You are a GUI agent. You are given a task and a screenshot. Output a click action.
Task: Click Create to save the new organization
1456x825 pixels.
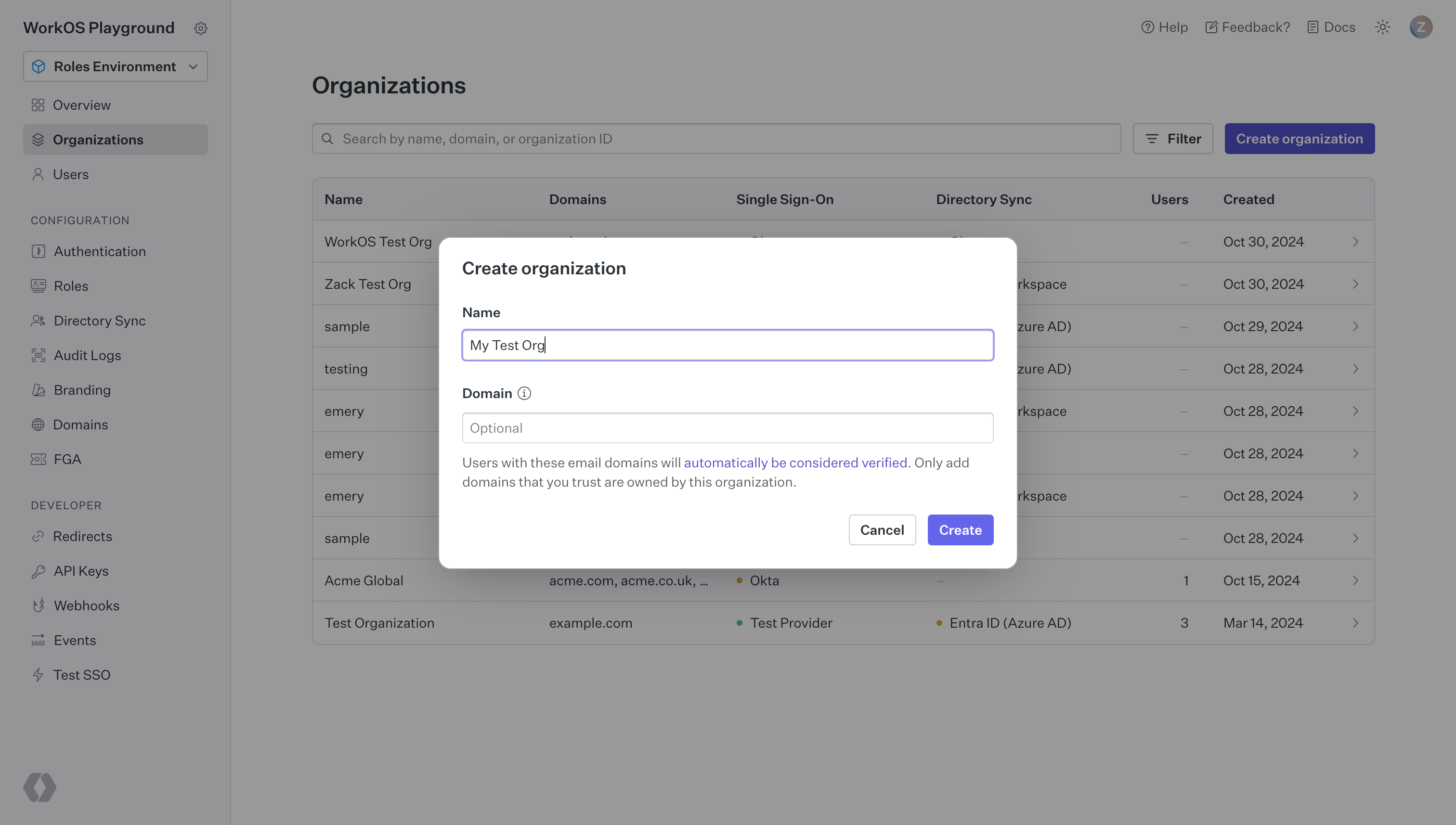pos(960,530)
